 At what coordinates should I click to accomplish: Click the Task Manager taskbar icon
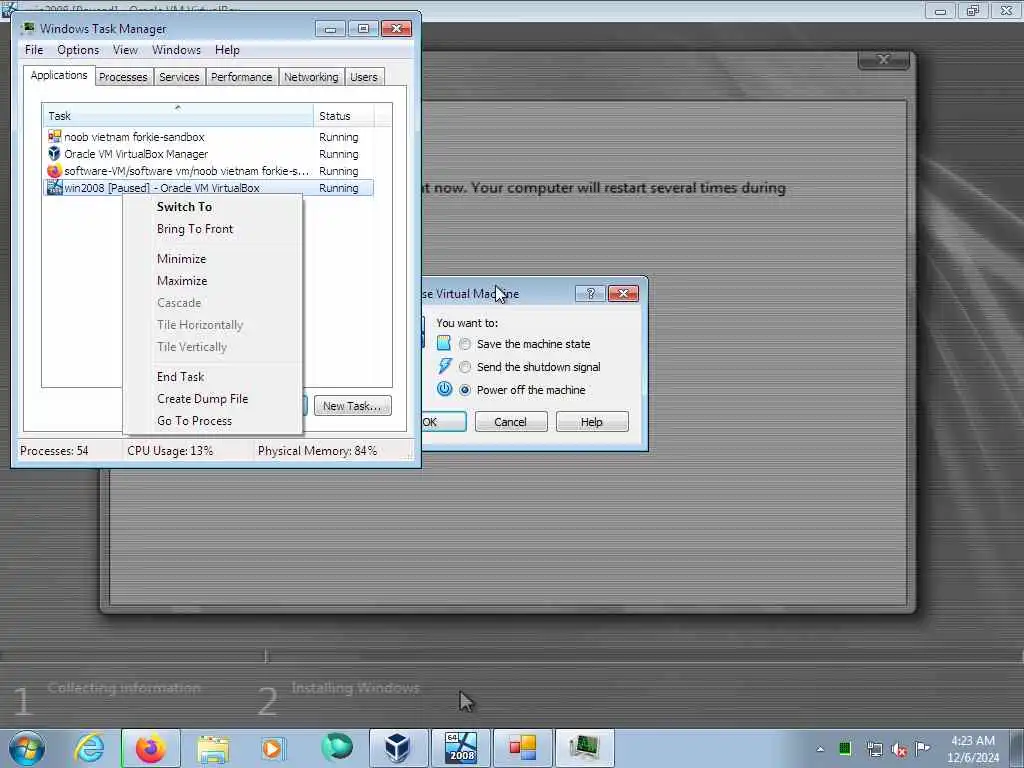584,748
